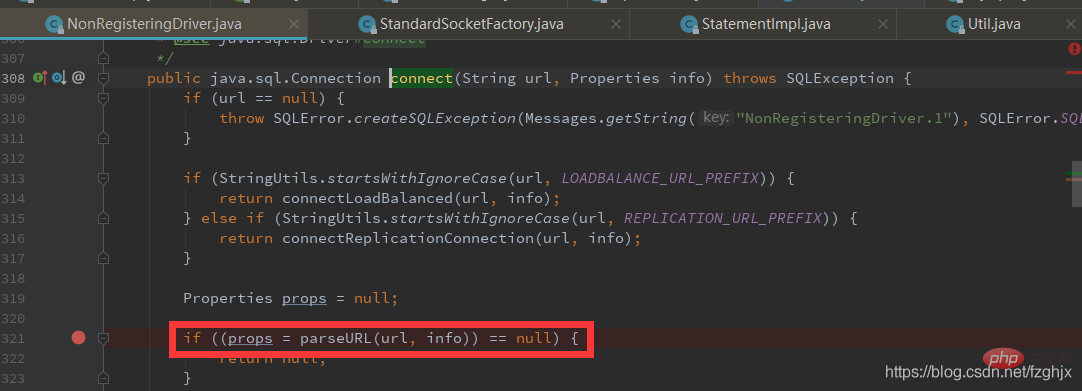Click the fold end marker on line 317

[104, 258]
